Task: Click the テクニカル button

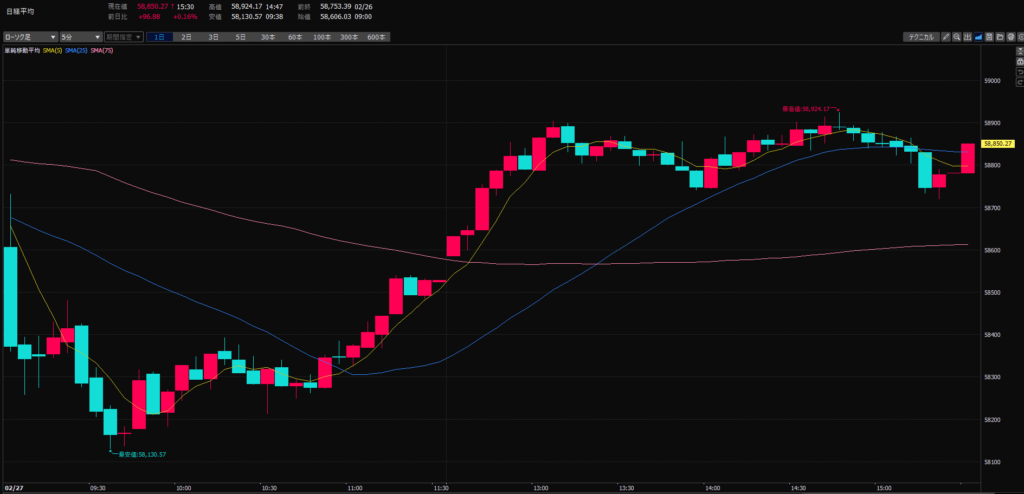Action: tap(919, 37)
